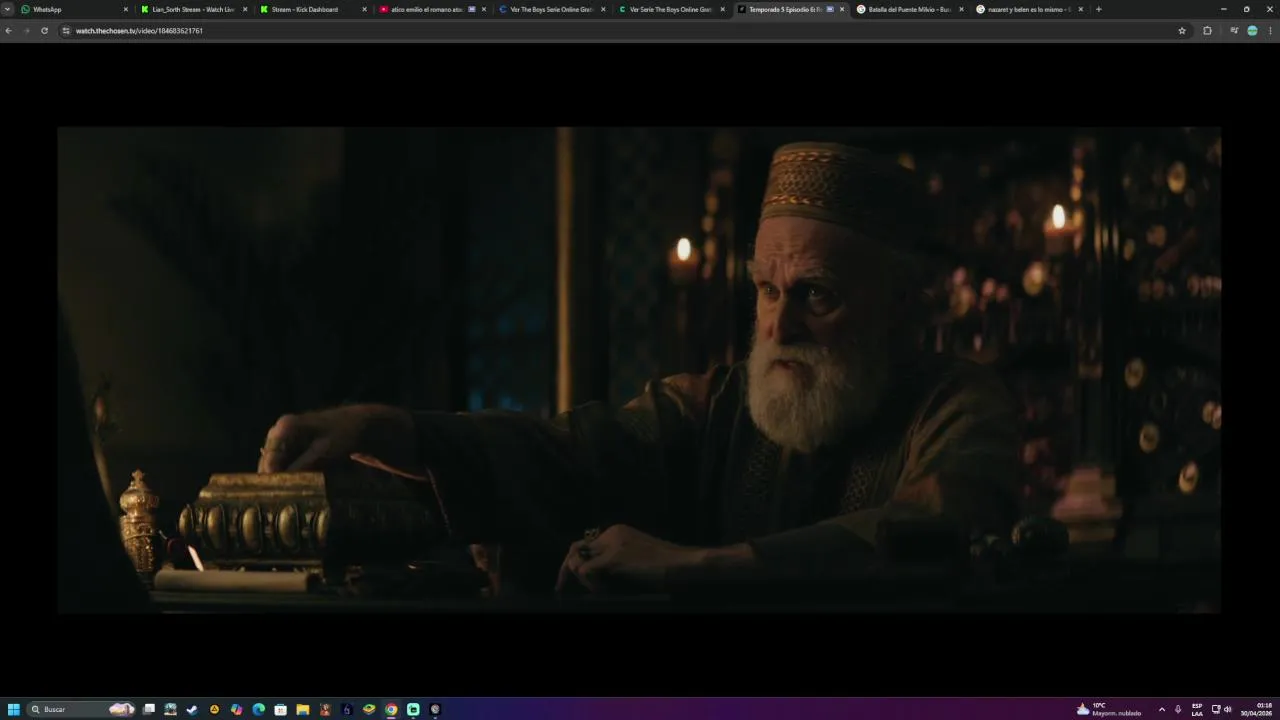
Task: Open the browser extensions menu
Action: pos(1207,31)
